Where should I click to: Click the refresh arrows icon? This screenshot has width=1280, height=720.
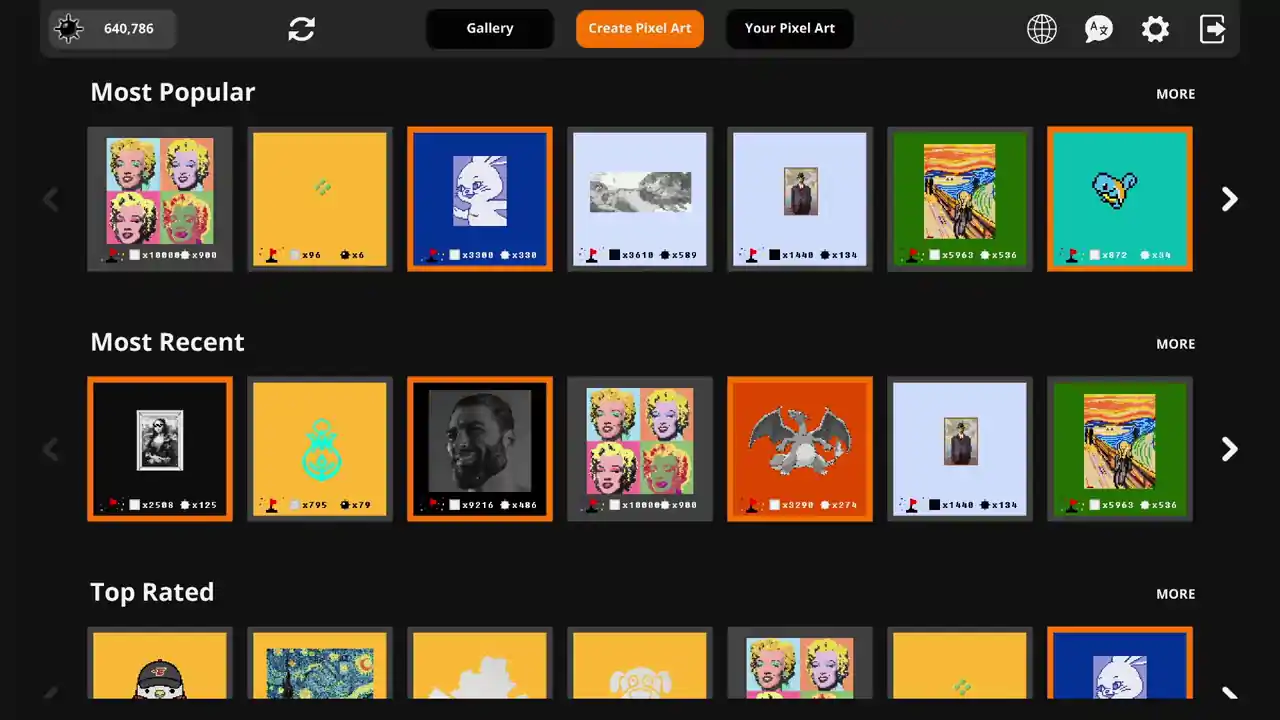301,29
